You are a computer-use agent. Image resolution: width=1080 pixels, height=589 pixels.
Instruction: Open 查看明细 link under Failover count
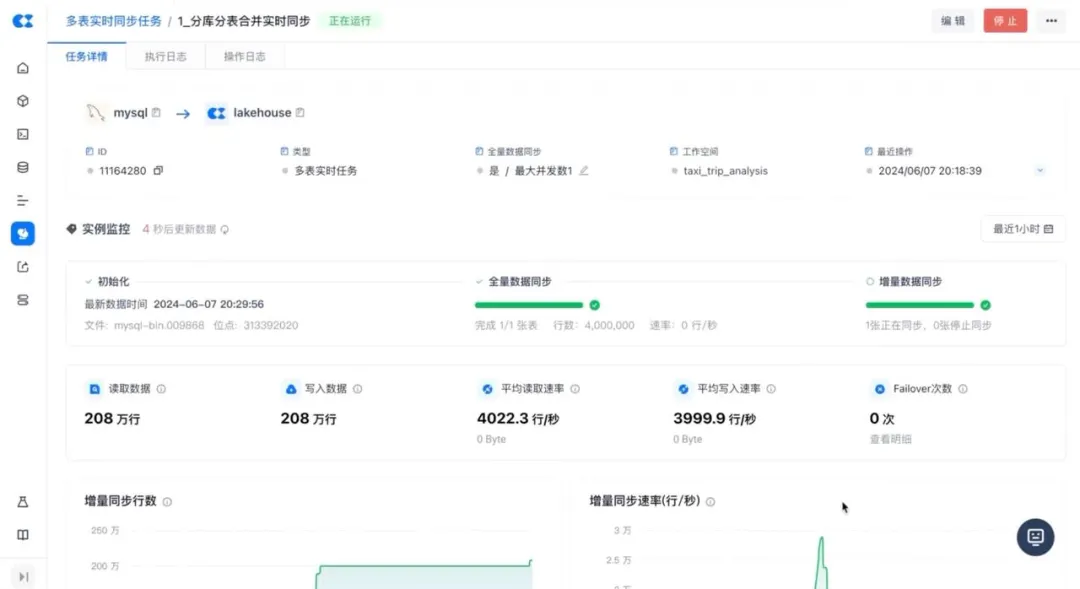click(x=890, y=439)
